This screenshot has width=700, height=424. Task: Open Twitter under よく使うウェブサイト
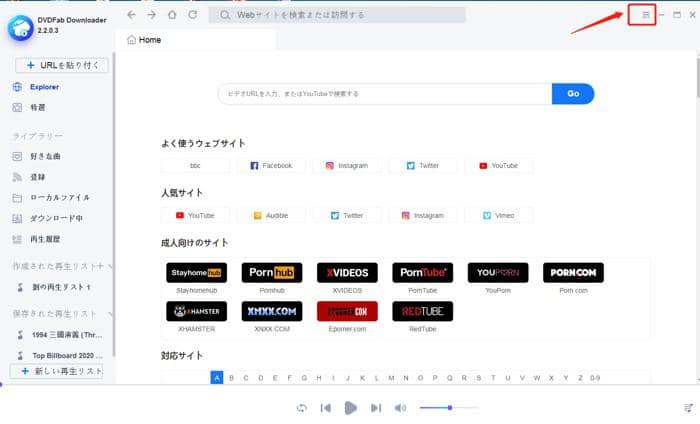point(423,166)
